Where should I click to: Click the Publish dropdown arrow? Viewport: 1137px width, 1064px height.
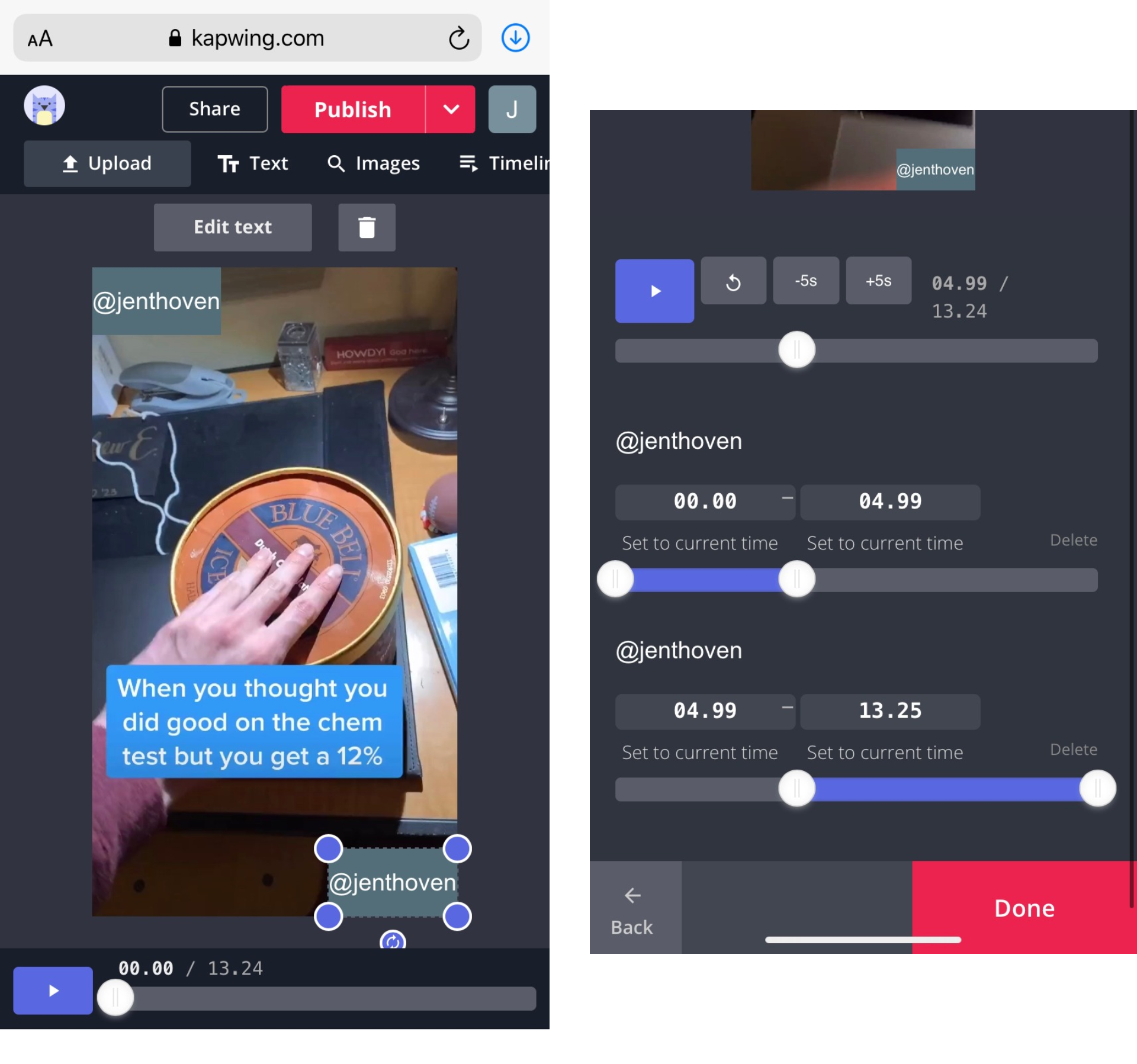[452, 109]
